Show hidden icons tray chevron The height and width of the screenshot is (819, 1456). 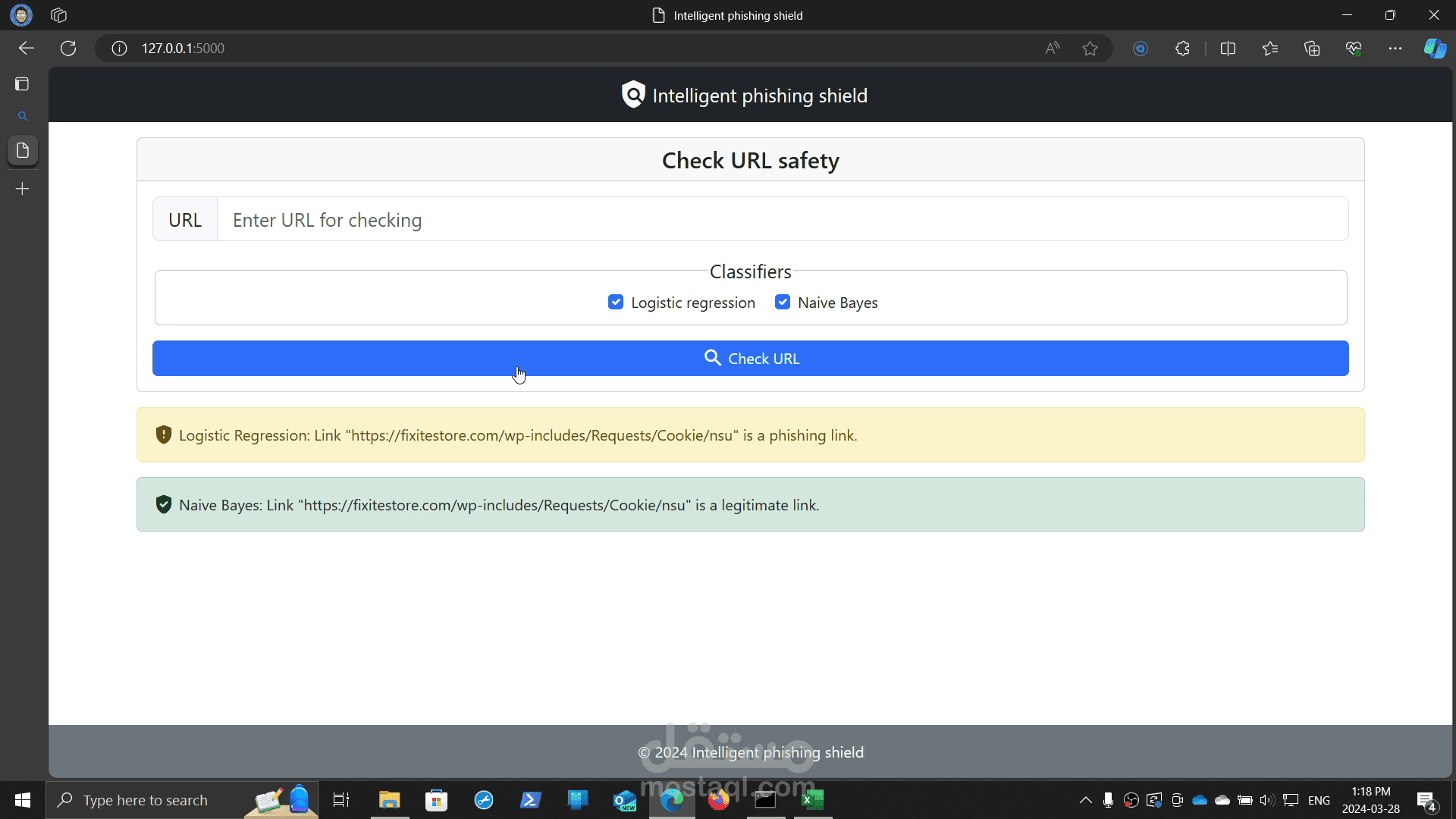coord(1085,800)
